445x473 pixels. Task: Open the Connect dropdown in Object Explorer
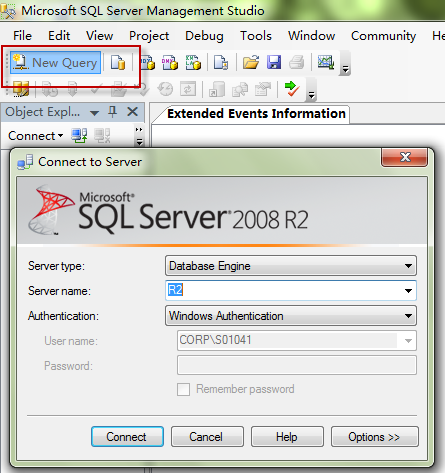(x=35, y=136)
